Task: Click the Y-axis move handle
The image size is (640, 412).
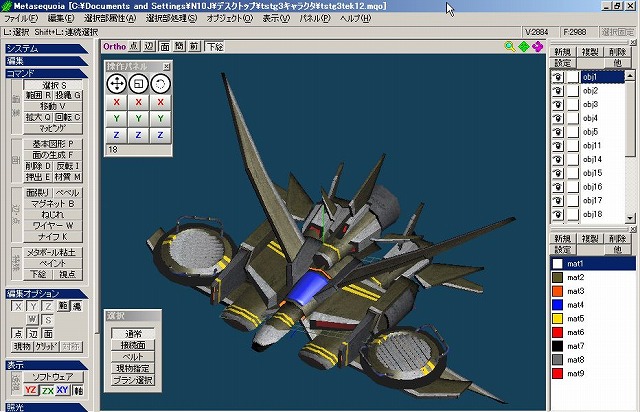Action: coord(116,118)
